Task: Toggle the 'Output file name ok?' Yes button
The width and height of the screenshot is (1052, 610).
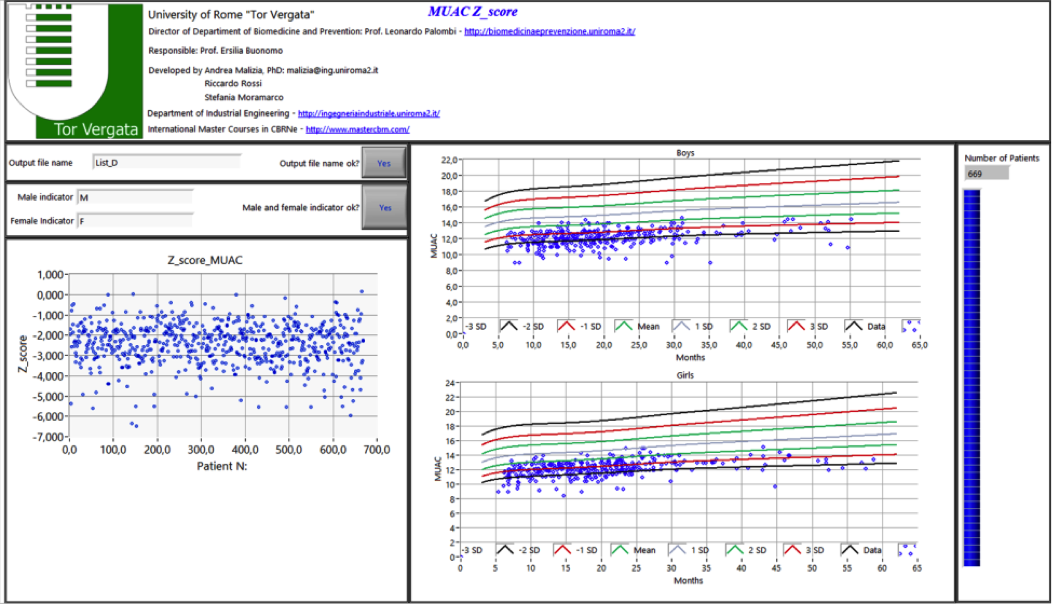Action: tap(383, 162)
